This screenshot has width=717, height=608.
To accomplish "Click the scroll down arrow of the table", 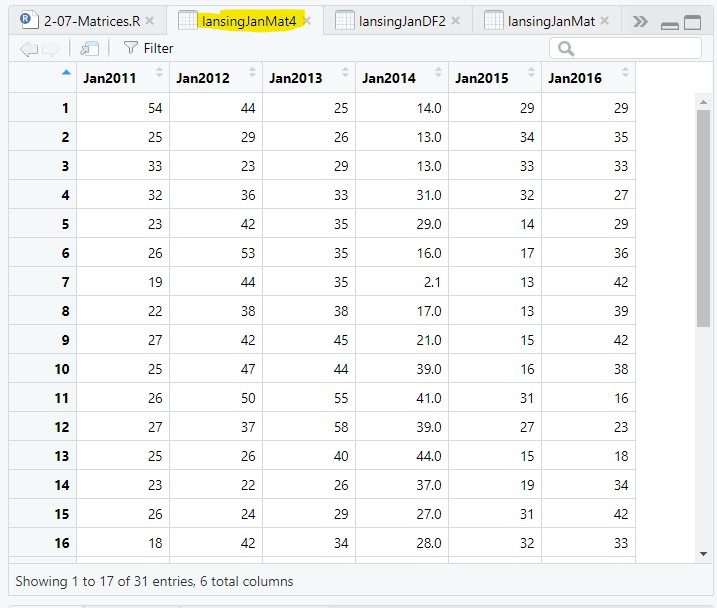I will click(703, 554).
